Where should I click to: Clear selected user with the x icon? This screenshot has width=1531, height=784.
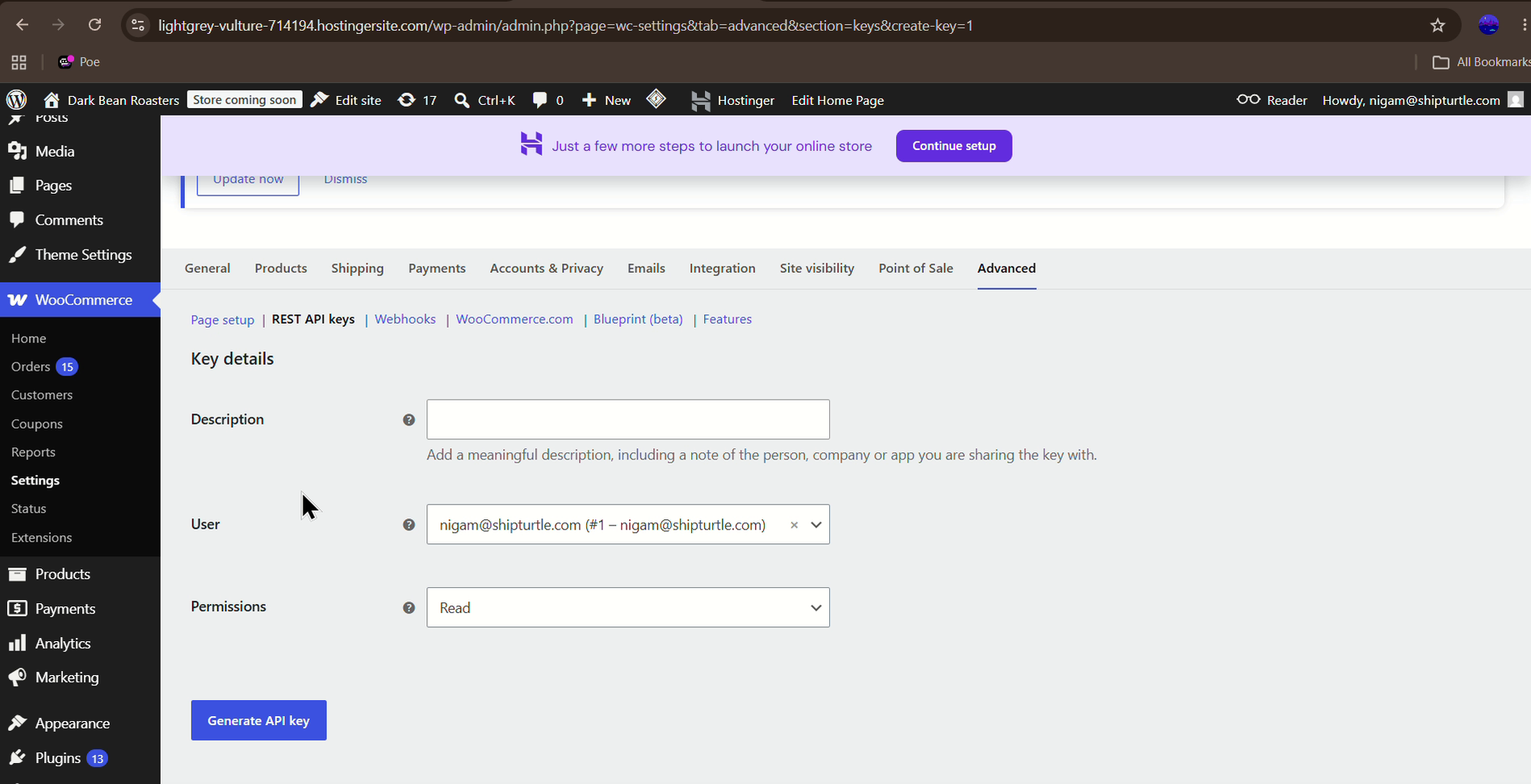tap(795, 525)
